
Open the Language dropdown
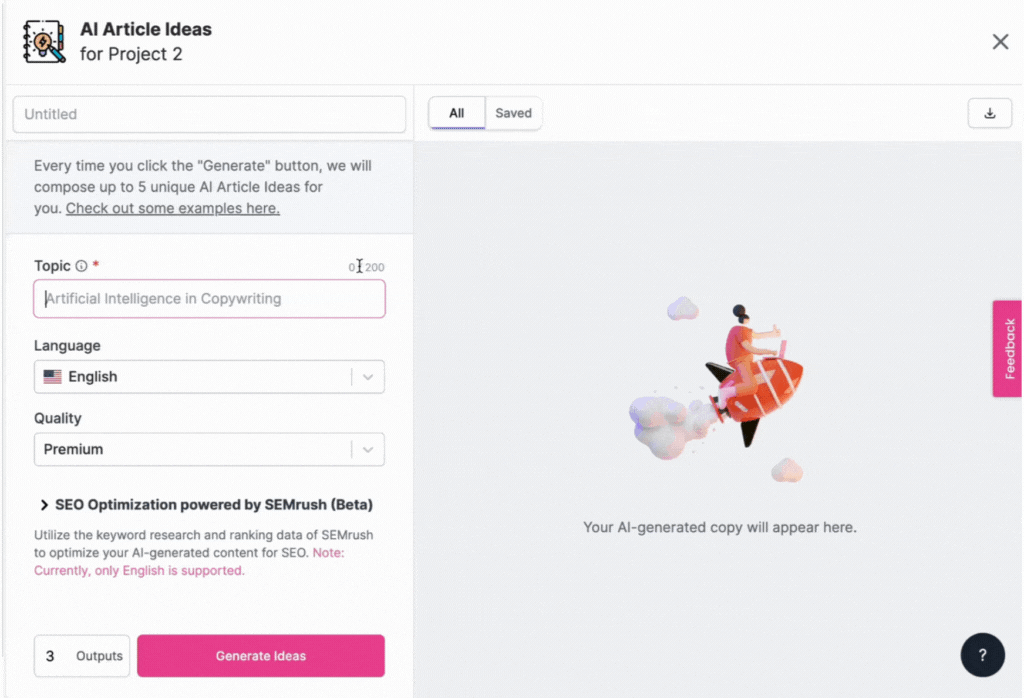[369, 377]
